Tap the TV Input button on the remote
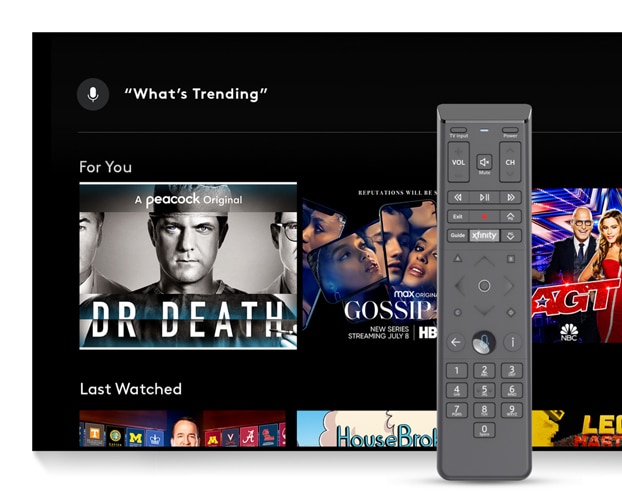Screen dimensions: 622x492 (459, 130)
